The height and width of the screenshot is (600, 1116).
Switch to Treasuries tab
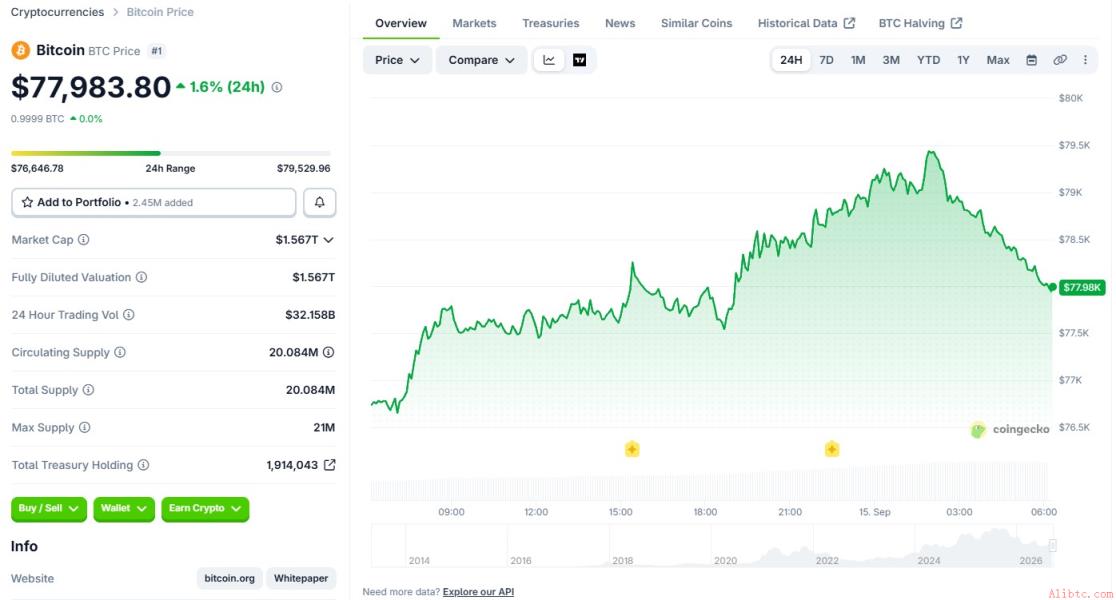coord(551,23)
